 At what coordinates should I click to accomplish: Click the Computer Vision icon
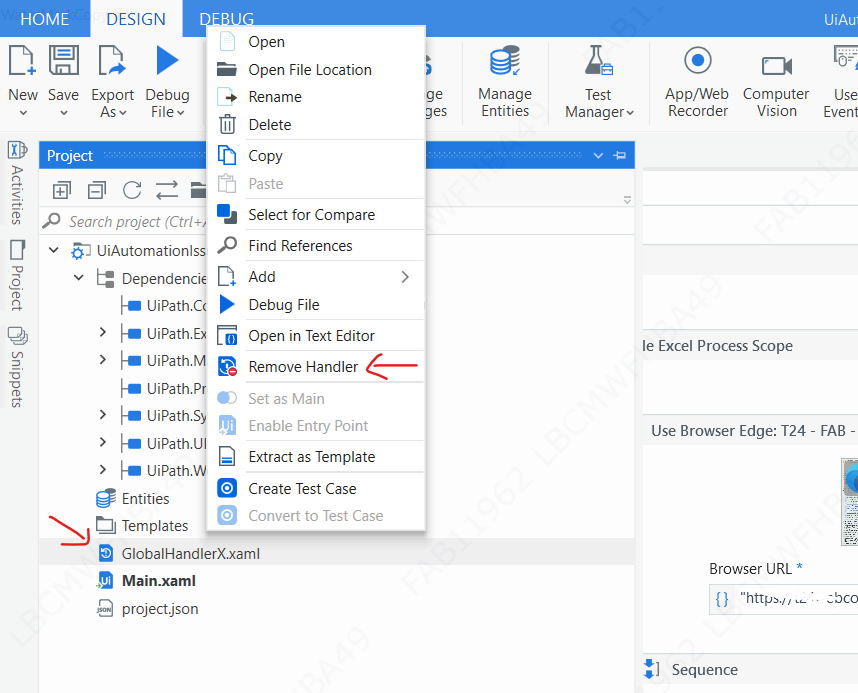pyautogui.click(x=776, y=66)
